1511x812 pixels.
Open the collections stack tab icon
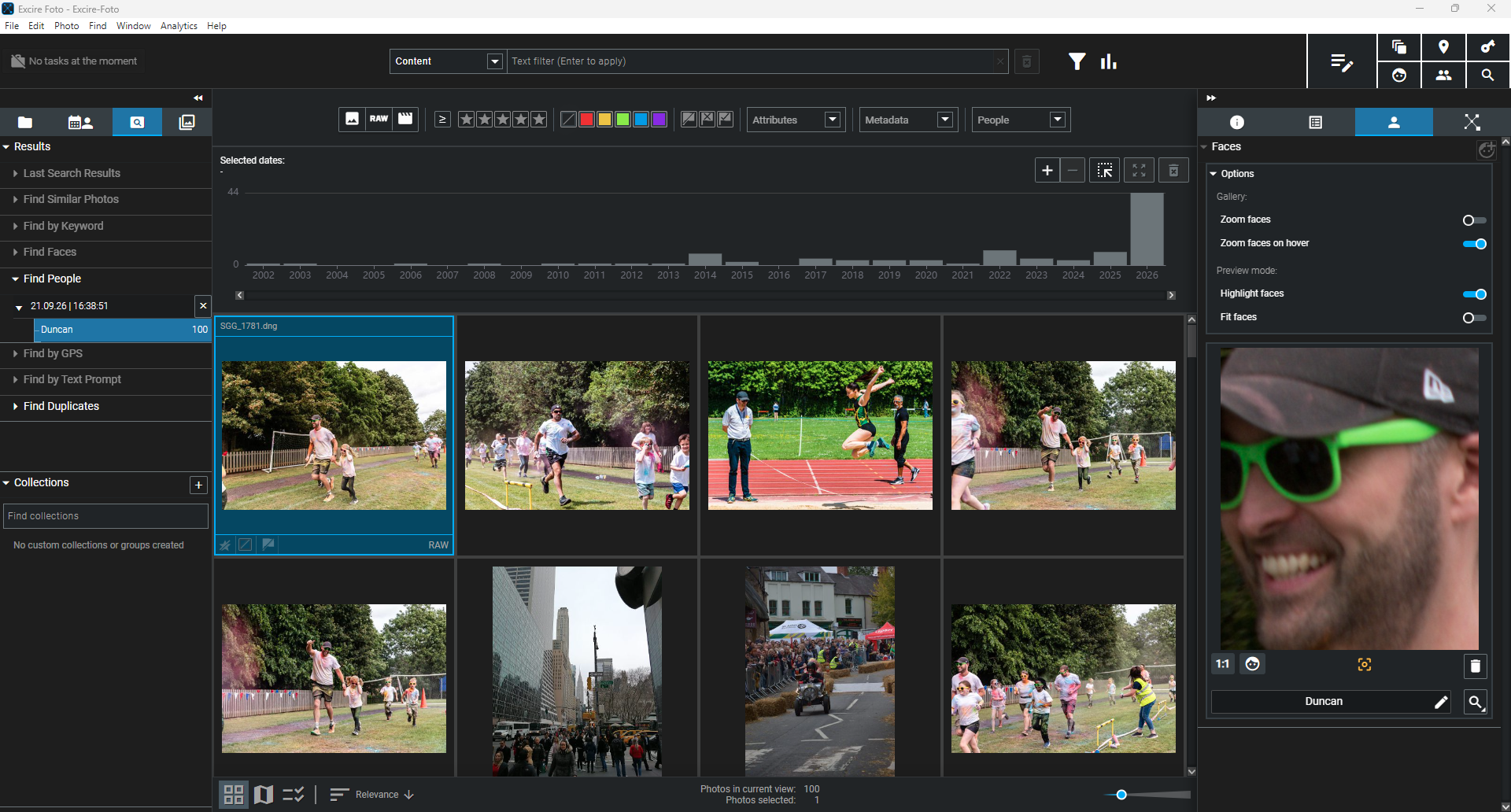(x=187, y=122)
